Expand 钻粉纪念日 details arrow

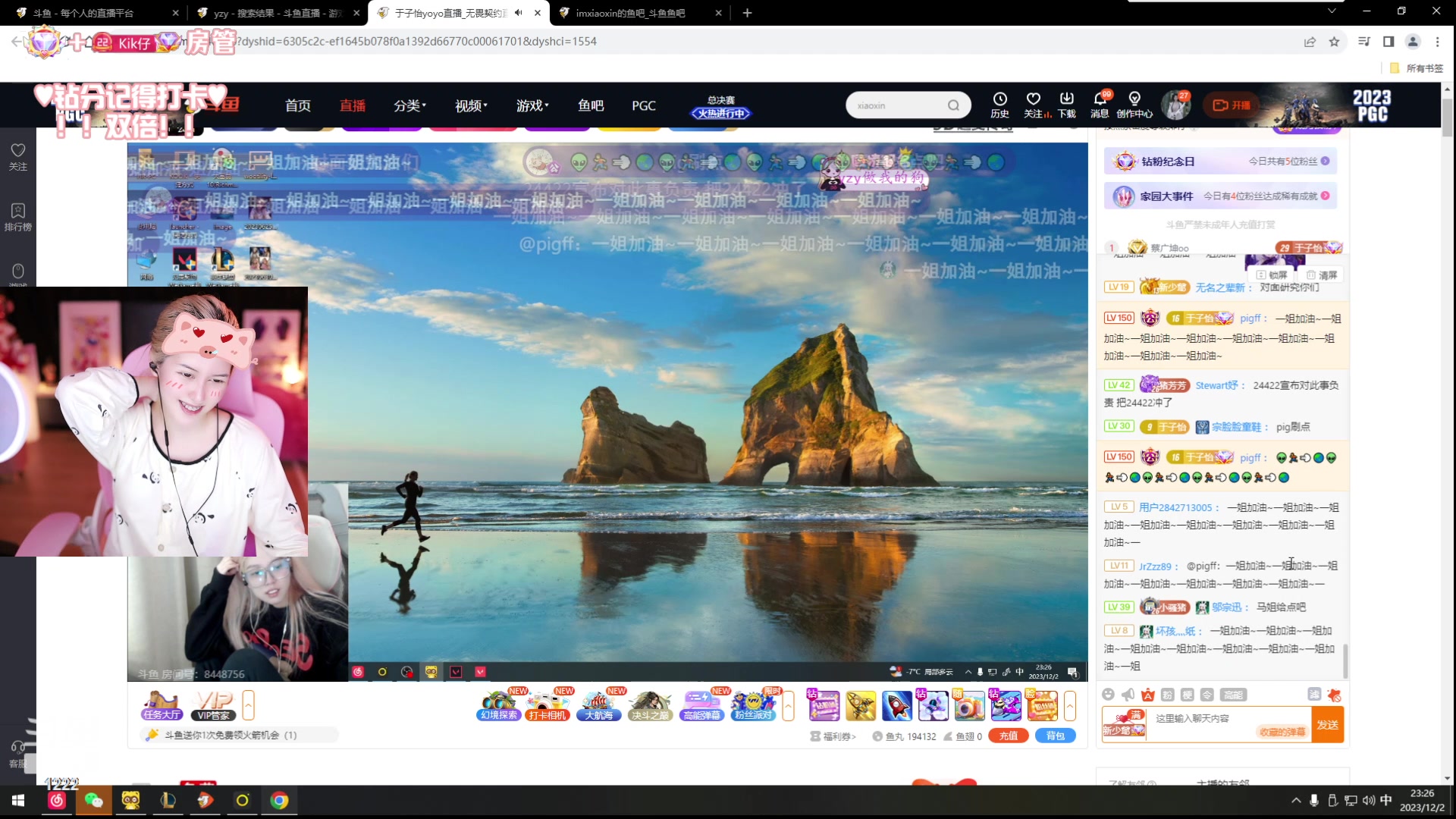coord(1325,161)
